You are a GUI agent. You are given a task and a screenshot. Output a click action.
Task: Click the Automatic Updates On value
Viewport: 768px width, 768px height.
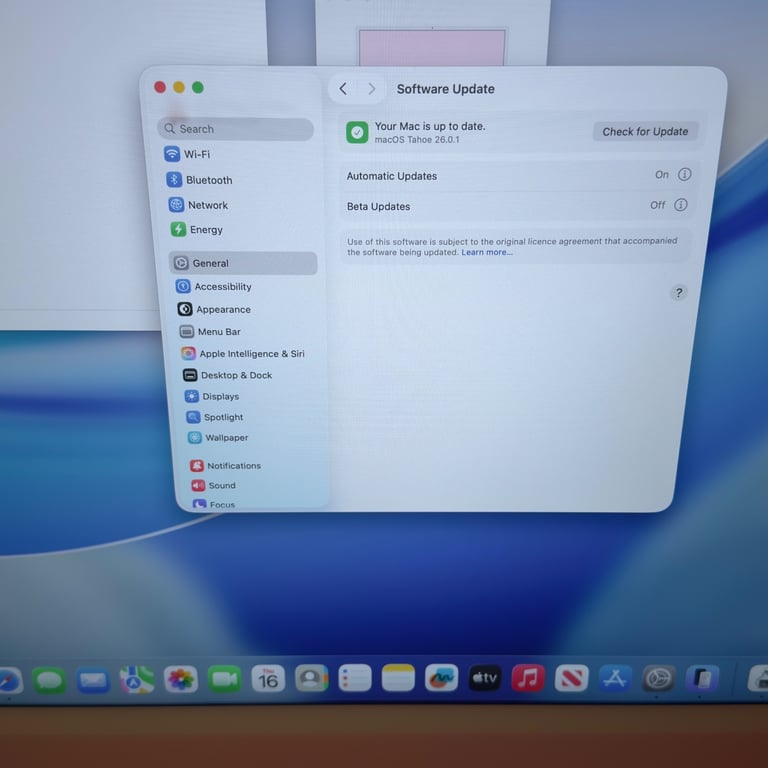(661, 175)
